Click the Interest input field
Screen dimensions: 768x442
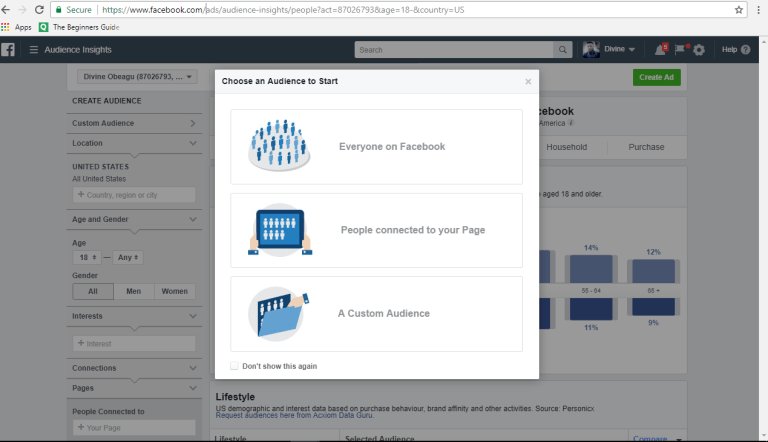(x=134, y=344)
